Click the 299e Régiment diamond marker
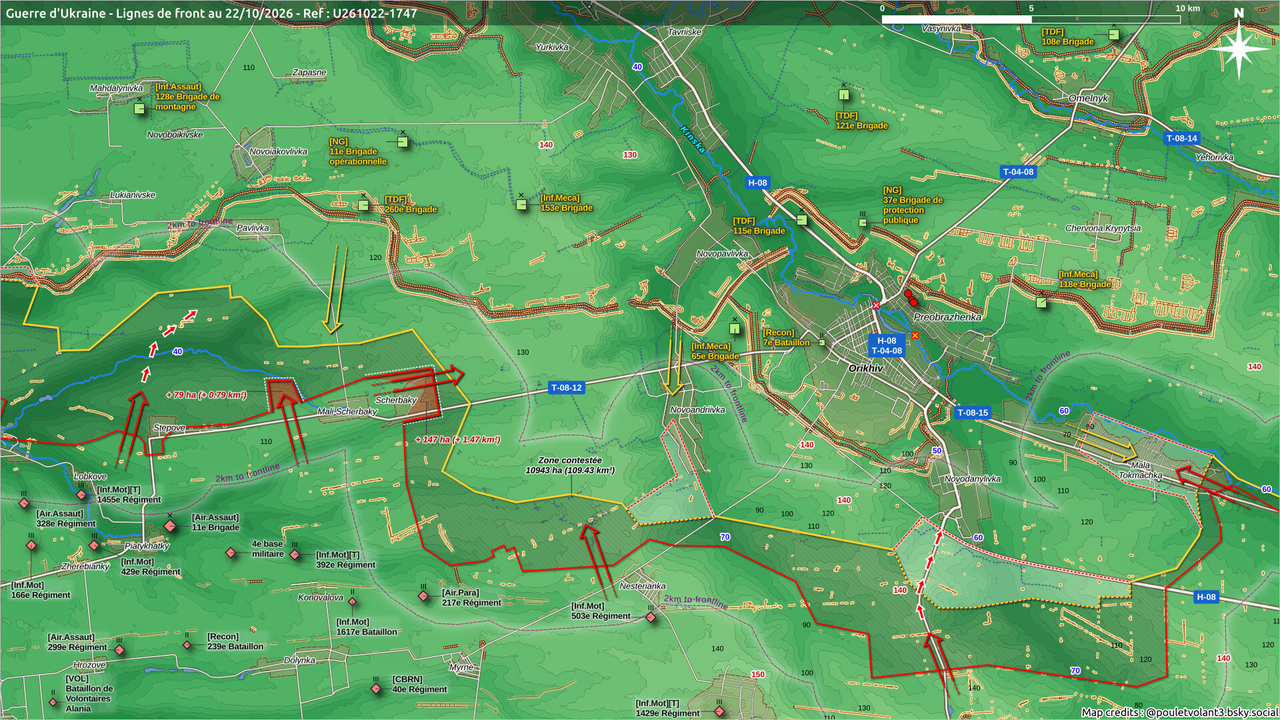The width and height of the screenshot is (1280, 720). (120, 651)
